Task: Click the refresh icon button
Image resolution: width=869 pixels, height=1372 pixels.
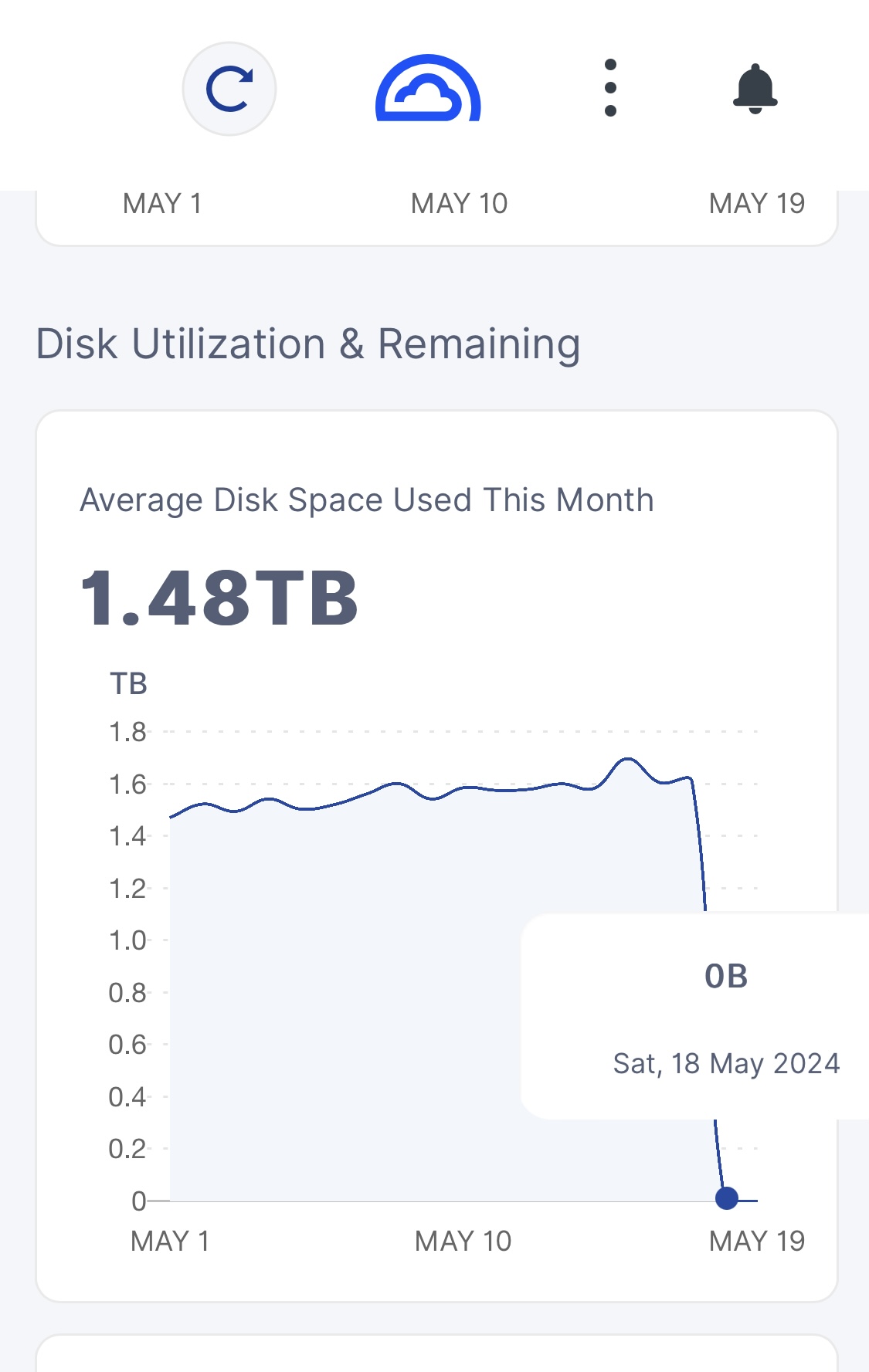Action: click(229, 89)
